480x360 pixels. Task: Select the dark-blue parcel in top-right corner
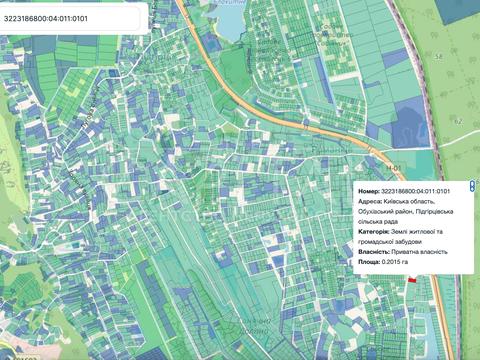coord(457,10)
